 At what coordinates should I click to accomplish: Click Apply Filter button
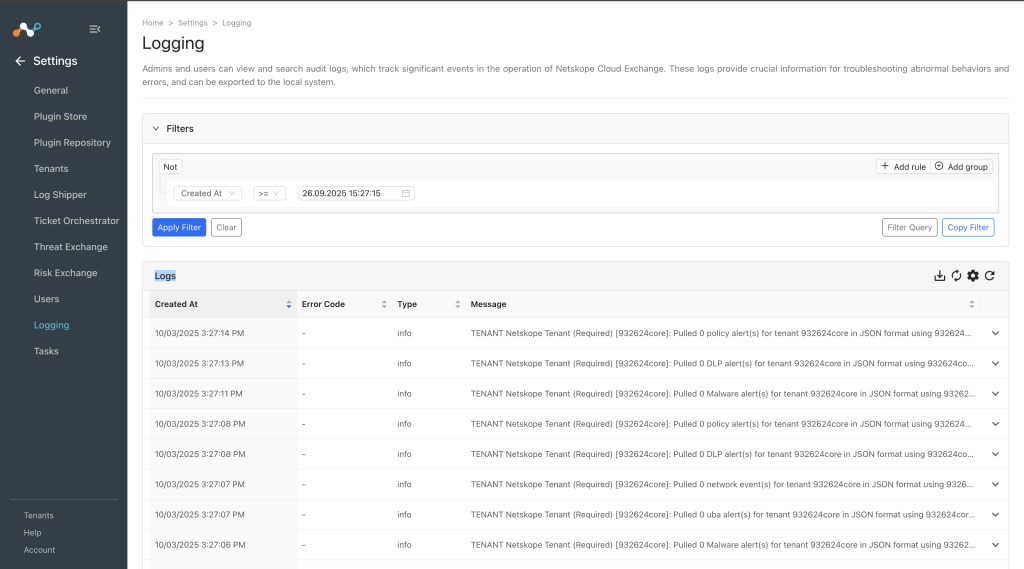(x=179, y=227)
